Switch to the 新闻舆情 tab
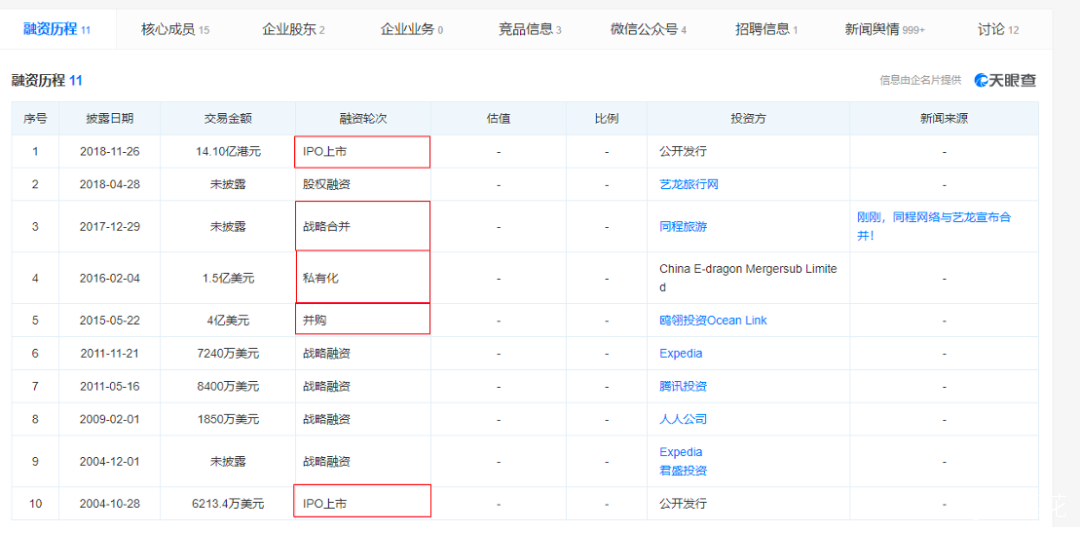The image size is (1080, 533). click(x=885, y=30)
